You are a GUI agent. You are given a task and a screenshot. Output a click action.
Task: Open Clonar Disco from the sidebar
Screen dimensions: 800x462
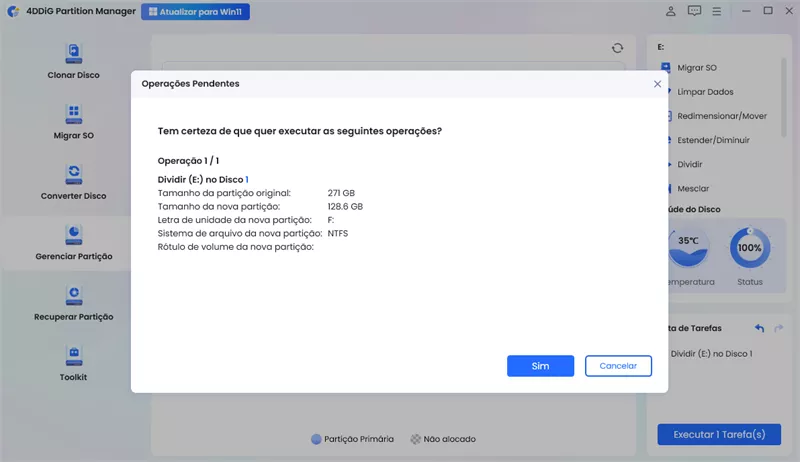click(73, 61)
